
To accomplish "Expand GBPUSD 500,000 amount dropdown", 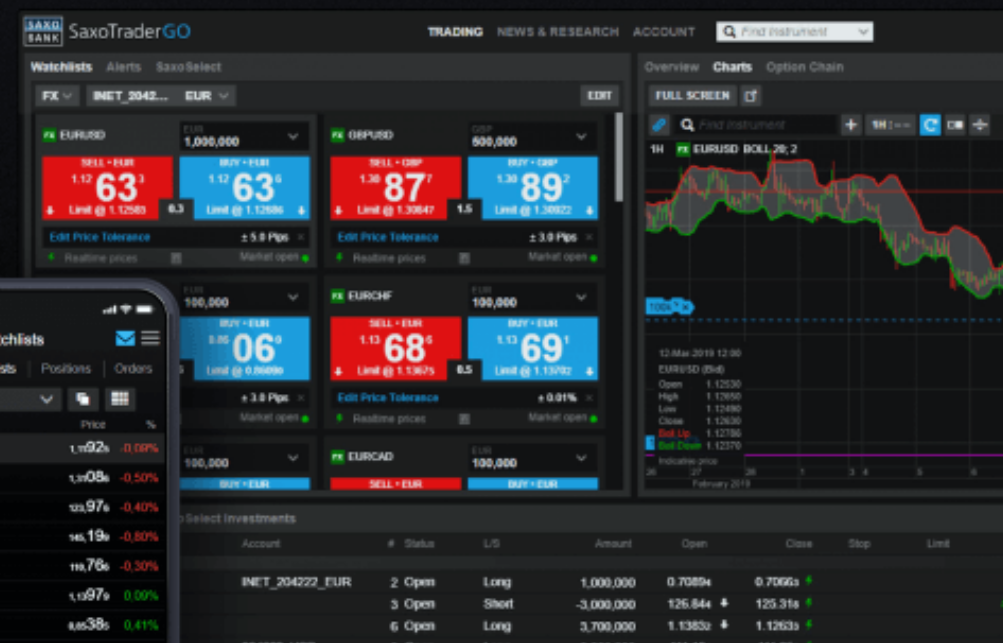I will 581,136.
